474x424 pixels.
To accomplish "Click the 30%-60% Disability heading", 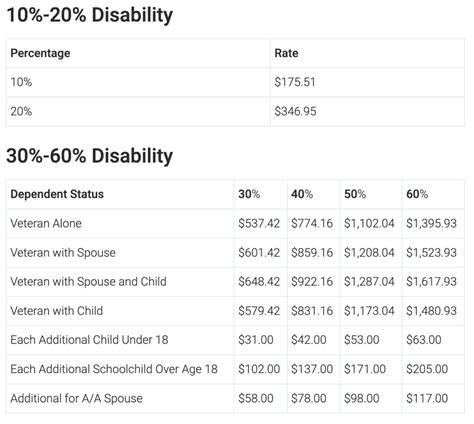I will (90, 156).
